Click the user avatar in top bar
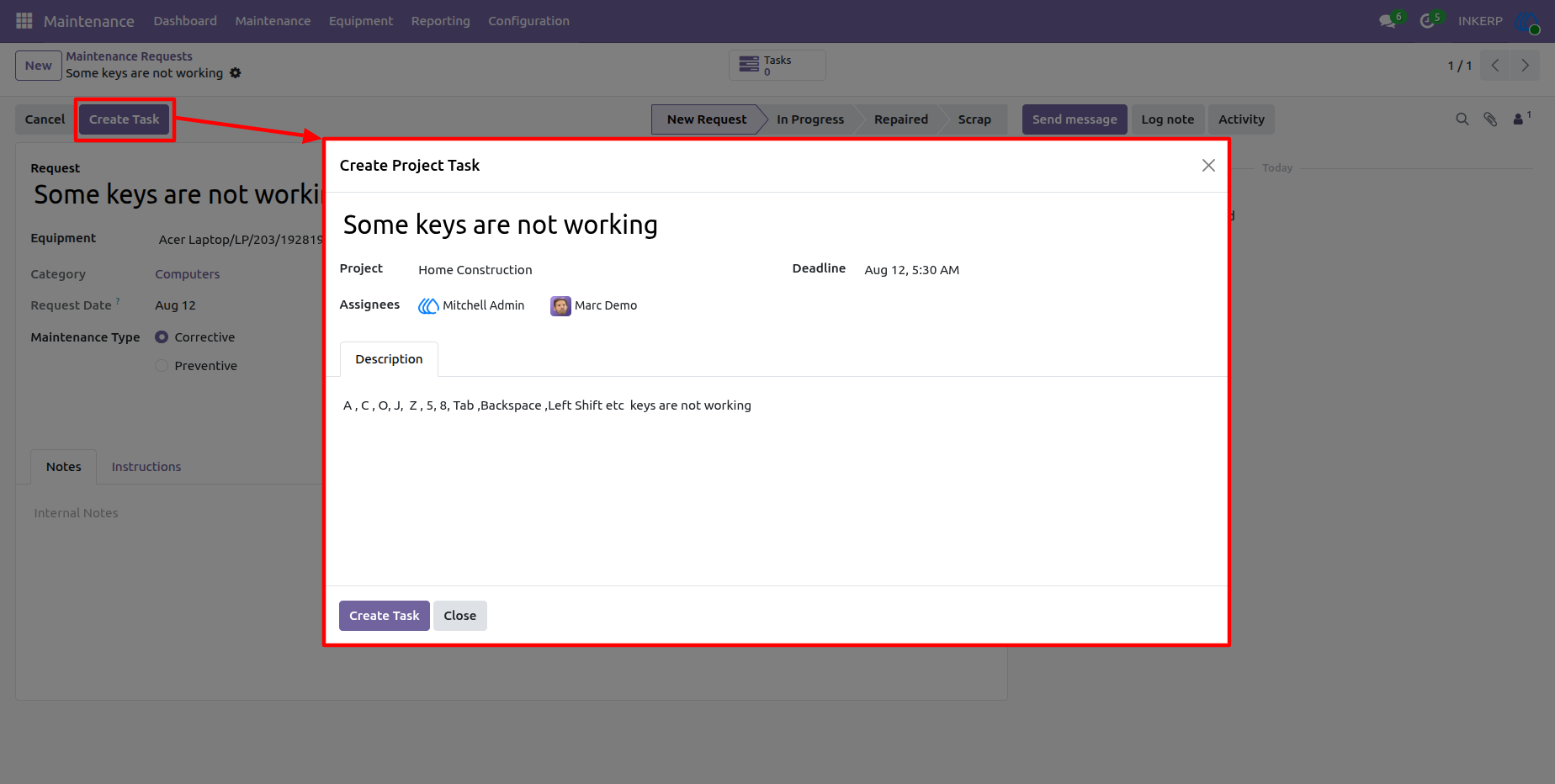Image resolution: width=1555 pixels, height=784 pixels. (1526, 22)
